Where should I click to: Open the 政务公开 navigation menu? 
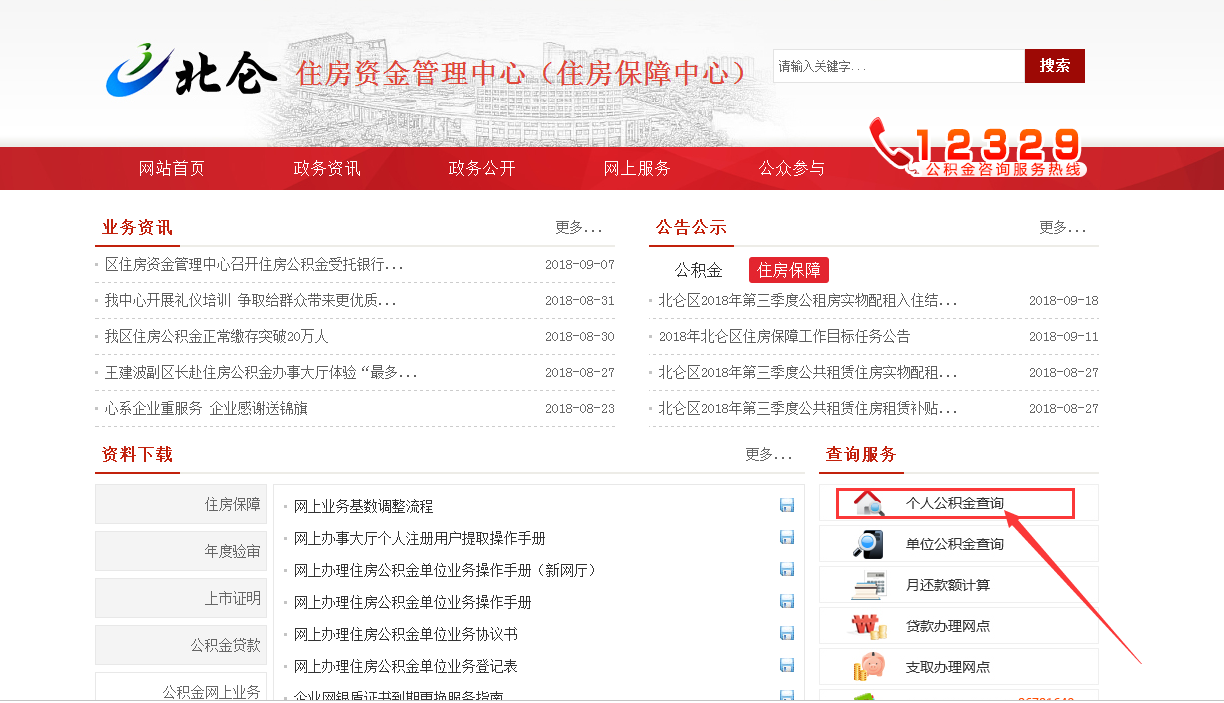pos(481,168)
